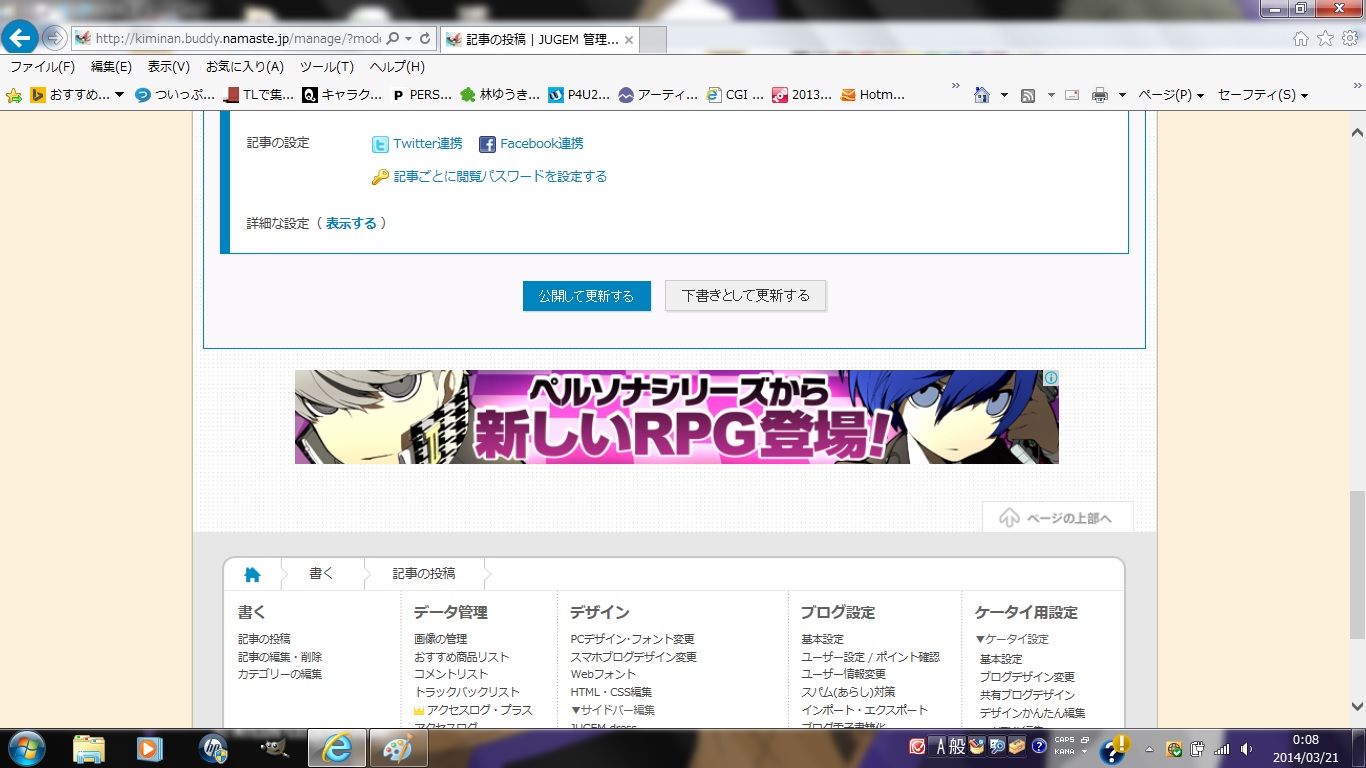Open the P4U2 bookmark

point(578,95)
